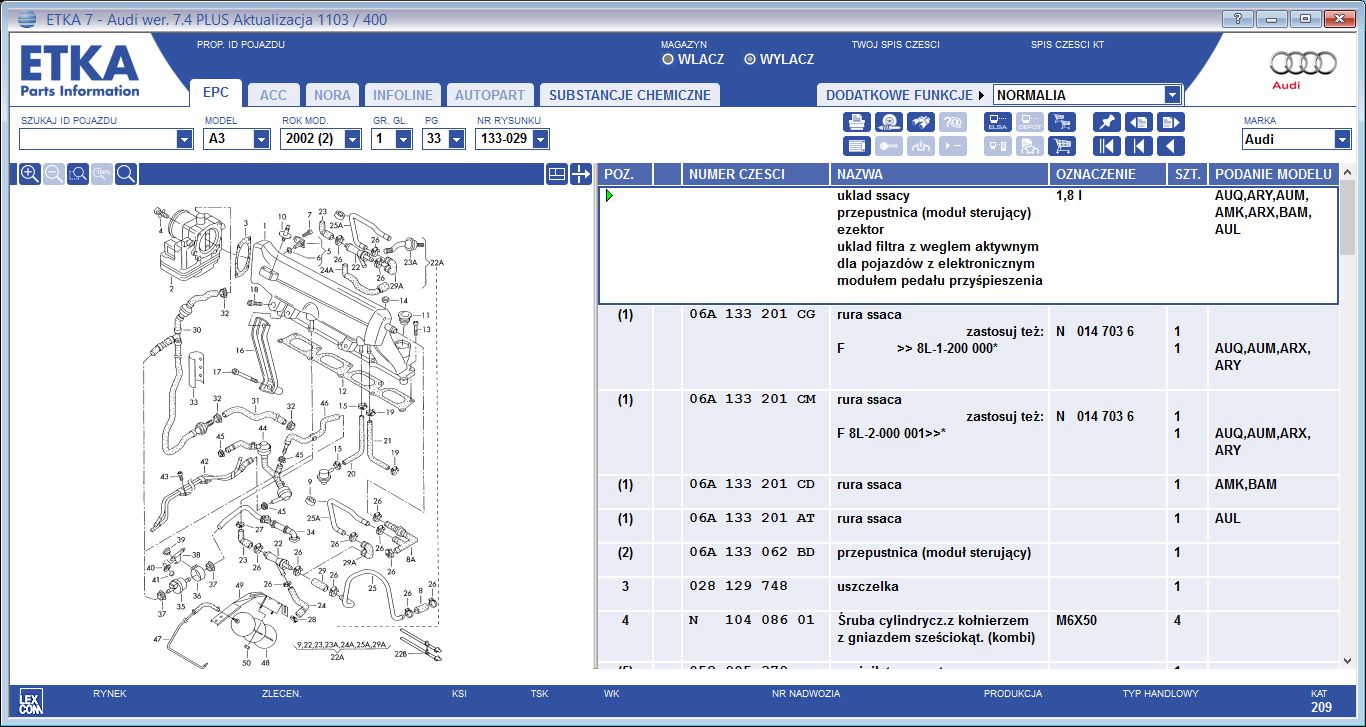The image size is (1366, 727).
Task: Open the MARKA dropdown showing Audi
Action: pyautogui.click(x=1342, y=140)
